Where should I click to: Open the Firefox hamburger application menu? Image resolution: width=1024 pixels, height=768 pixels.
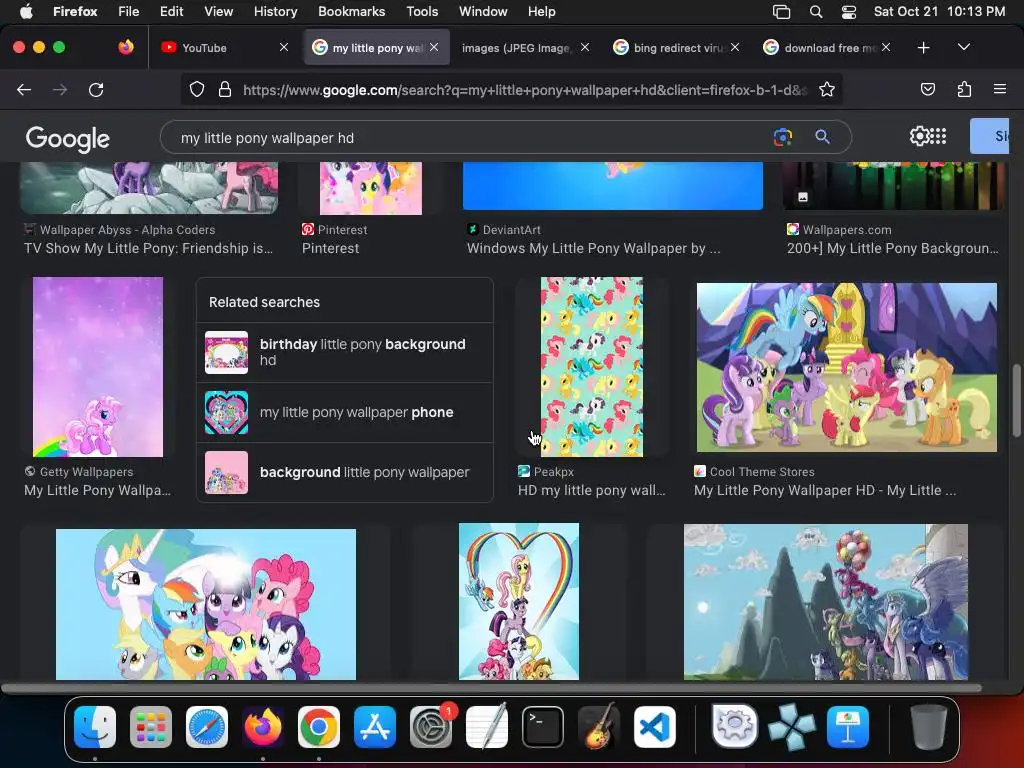point(999,89)
